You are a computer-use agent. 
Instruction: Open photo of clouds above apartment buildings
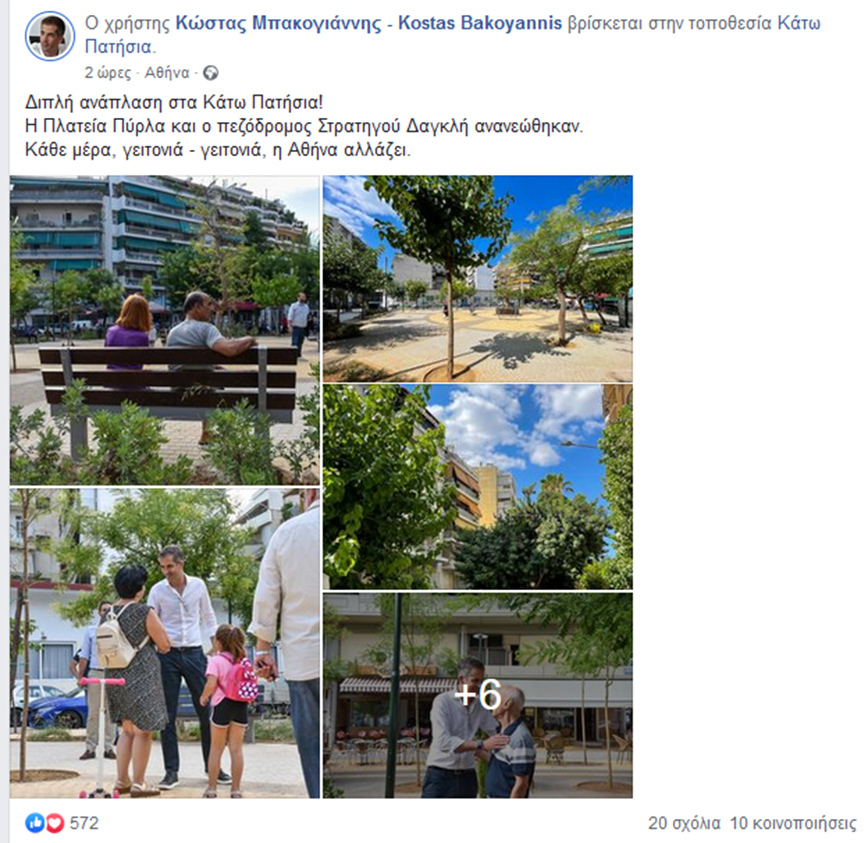point(478,487)
